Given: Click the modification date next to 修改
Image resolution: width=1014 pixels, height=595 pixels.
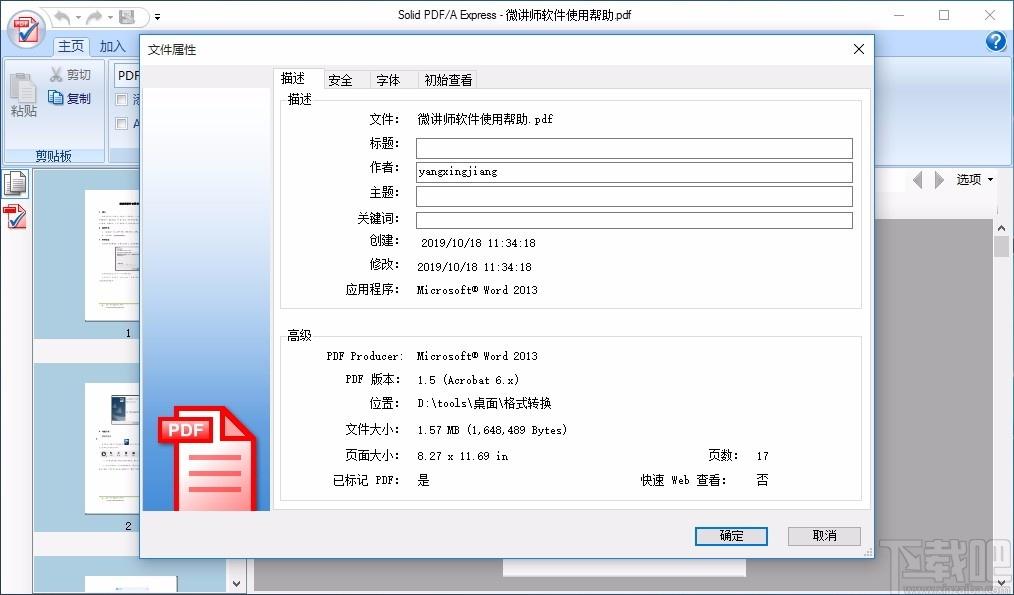Looking at the screenshot, I should [474, 266].
